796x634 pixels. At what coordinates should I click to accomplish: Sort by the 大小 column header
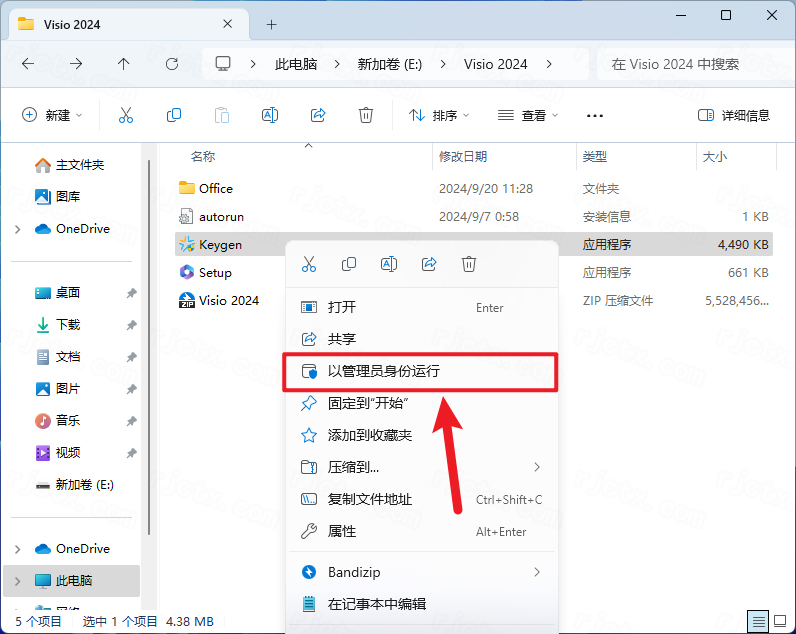tap(737, 156)
